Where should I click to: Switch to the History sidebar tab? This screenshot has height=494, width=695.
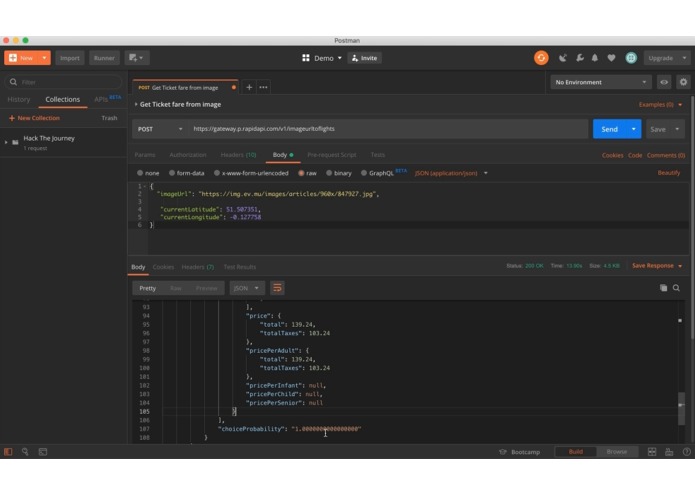[x=19, y=99]
